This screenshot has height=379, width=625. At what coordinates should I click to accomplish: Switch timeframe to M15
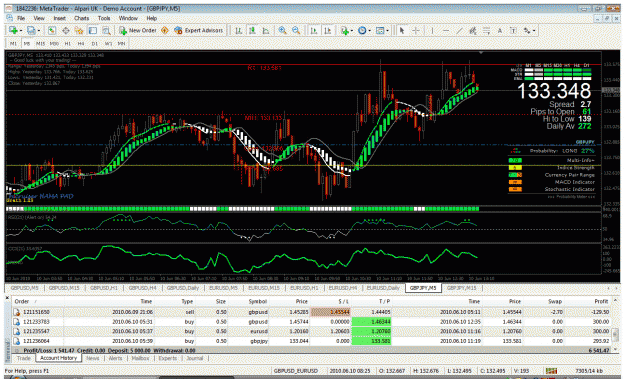click(x=40, y=43)
